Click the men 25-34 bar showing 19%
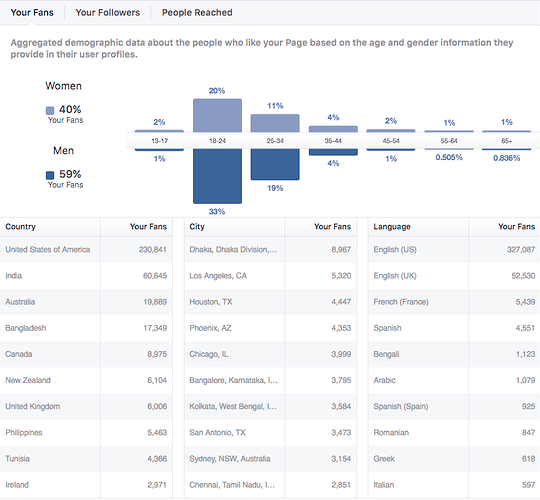The width and height of the screenshot is (540, 500). coord(275,164)
